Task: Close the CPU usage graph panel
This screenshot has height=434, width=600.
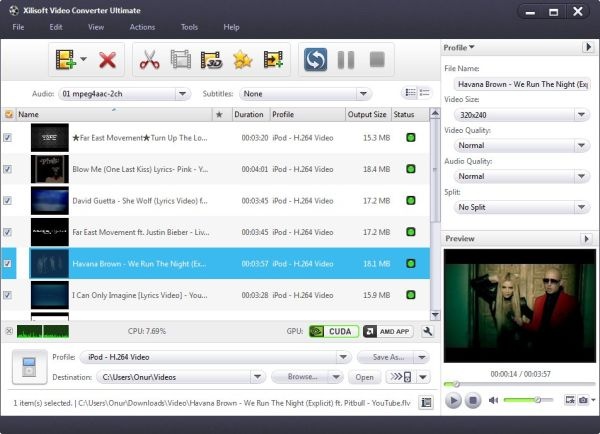Action: (x=9, y=331)
